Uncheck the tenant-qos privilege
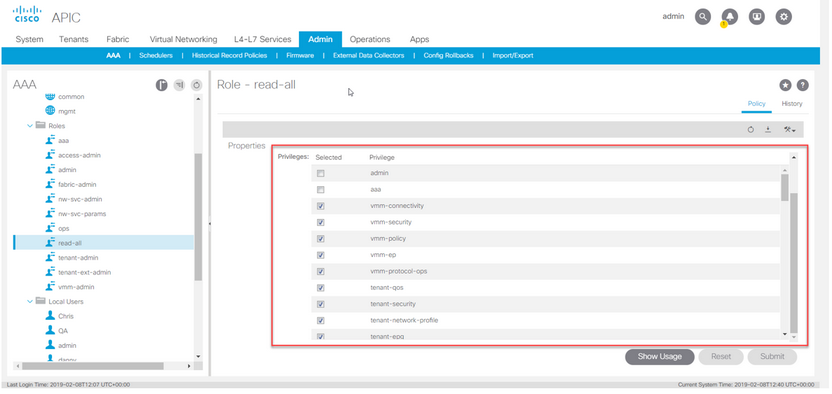This screenshot has height=394, width=832. click(x=320, y=288)
